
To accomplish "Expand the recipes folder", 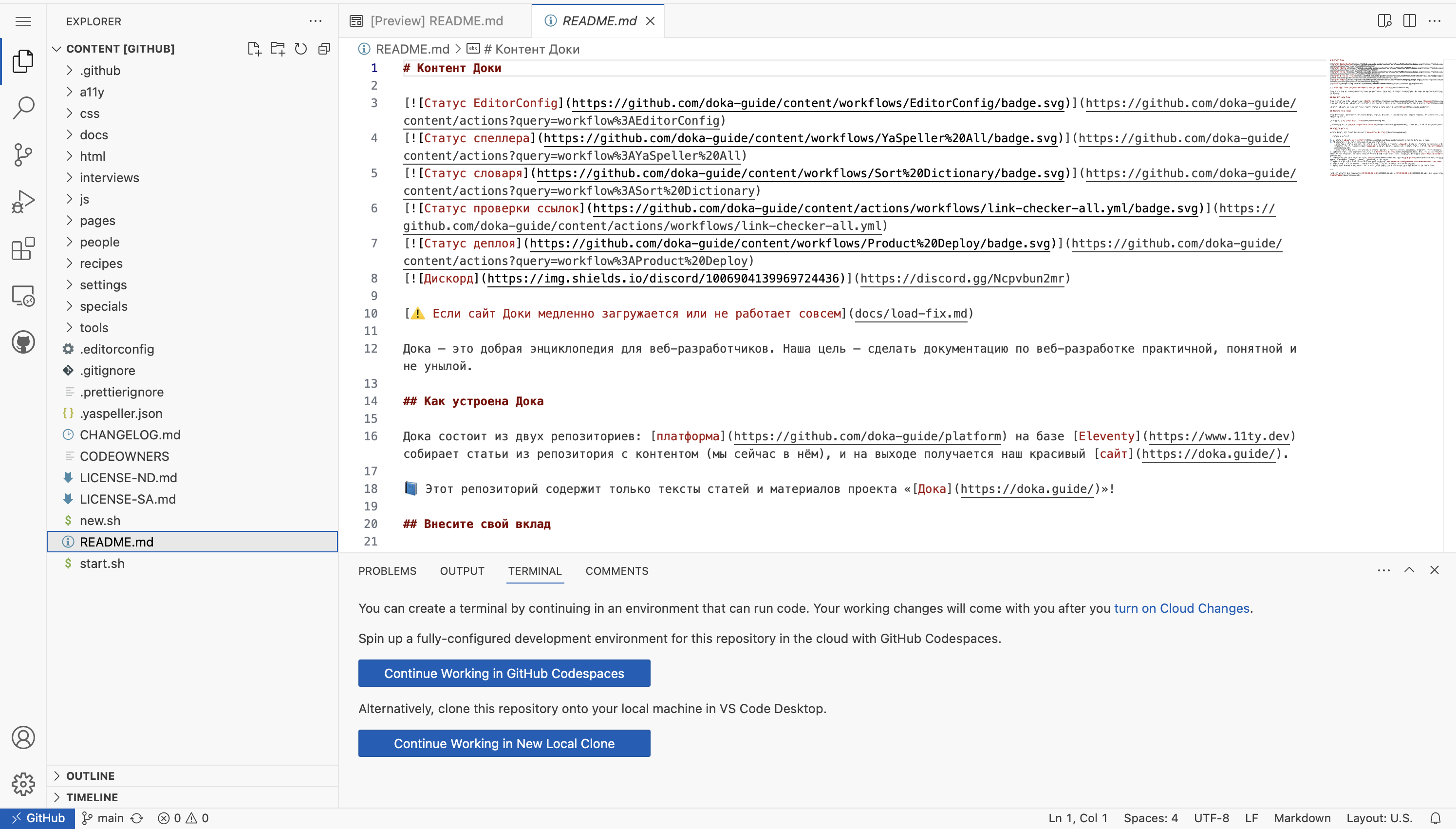I will coord(192,264).
